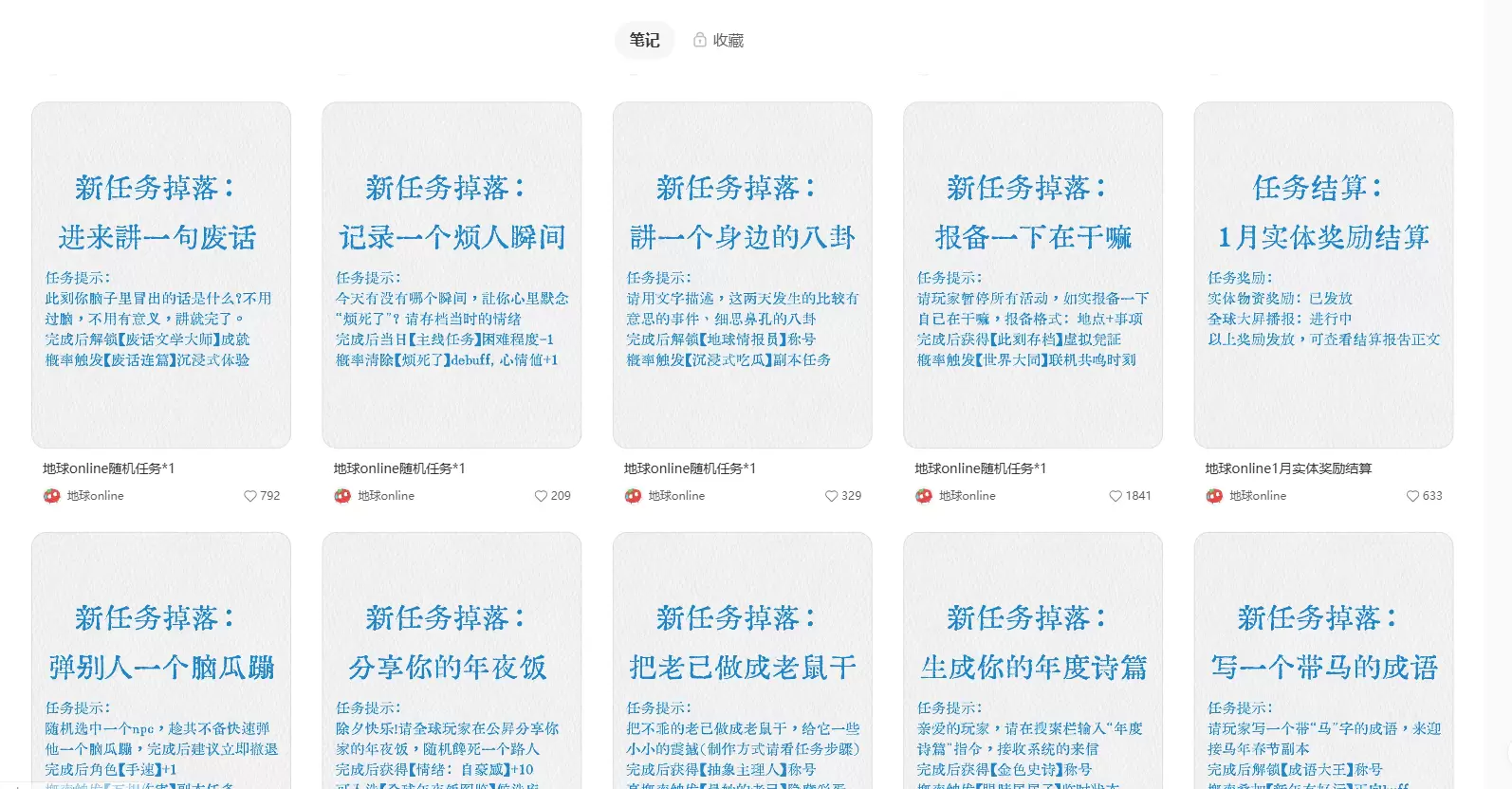
Task: Like the note with 329 likes
Action: coord(831,496)
